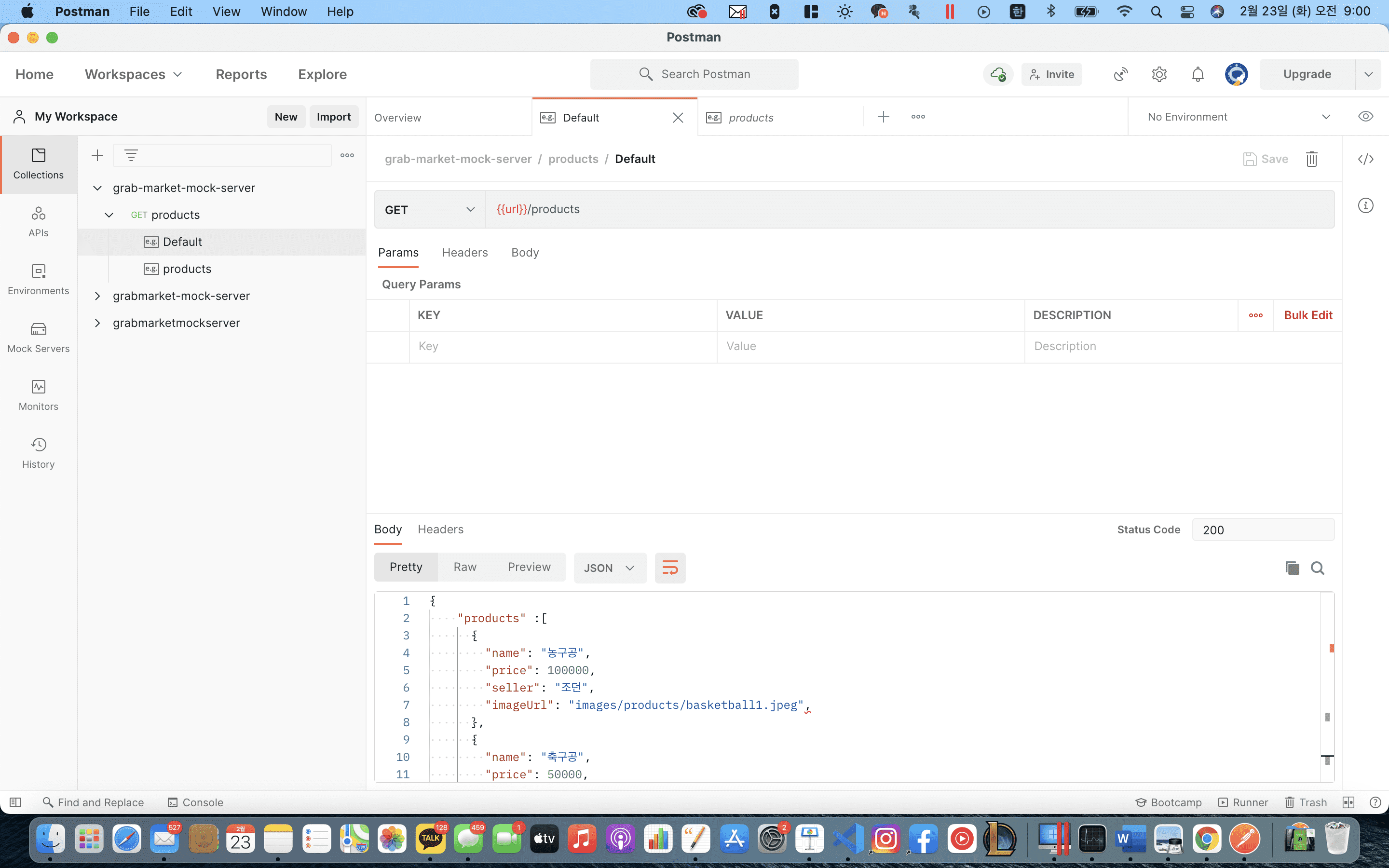
Task: Copy the response body to clipboard
Action: click(x=1292, y=568)
